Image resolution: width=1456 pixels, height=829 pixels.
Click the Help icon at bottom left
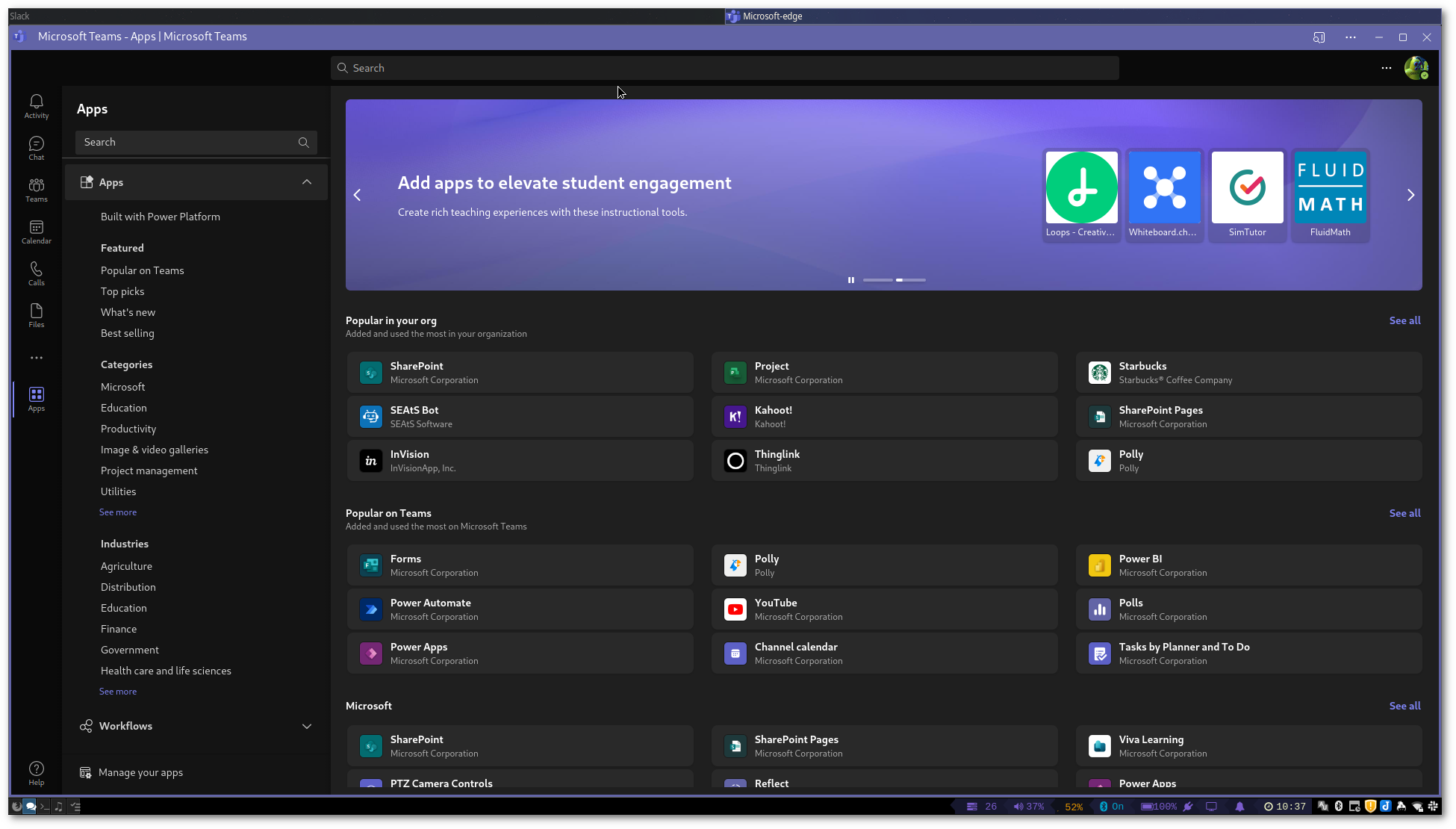coord(36,773)
